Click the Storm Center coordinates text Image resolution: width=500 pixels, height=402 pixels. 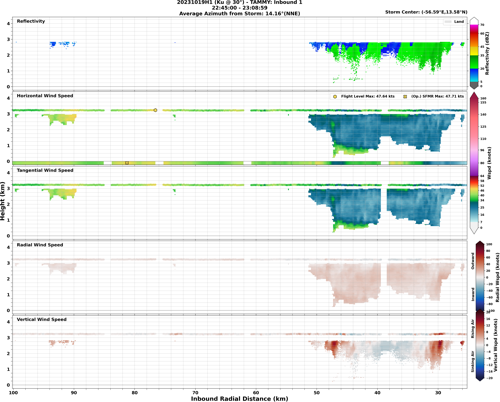tap(426, 12)
